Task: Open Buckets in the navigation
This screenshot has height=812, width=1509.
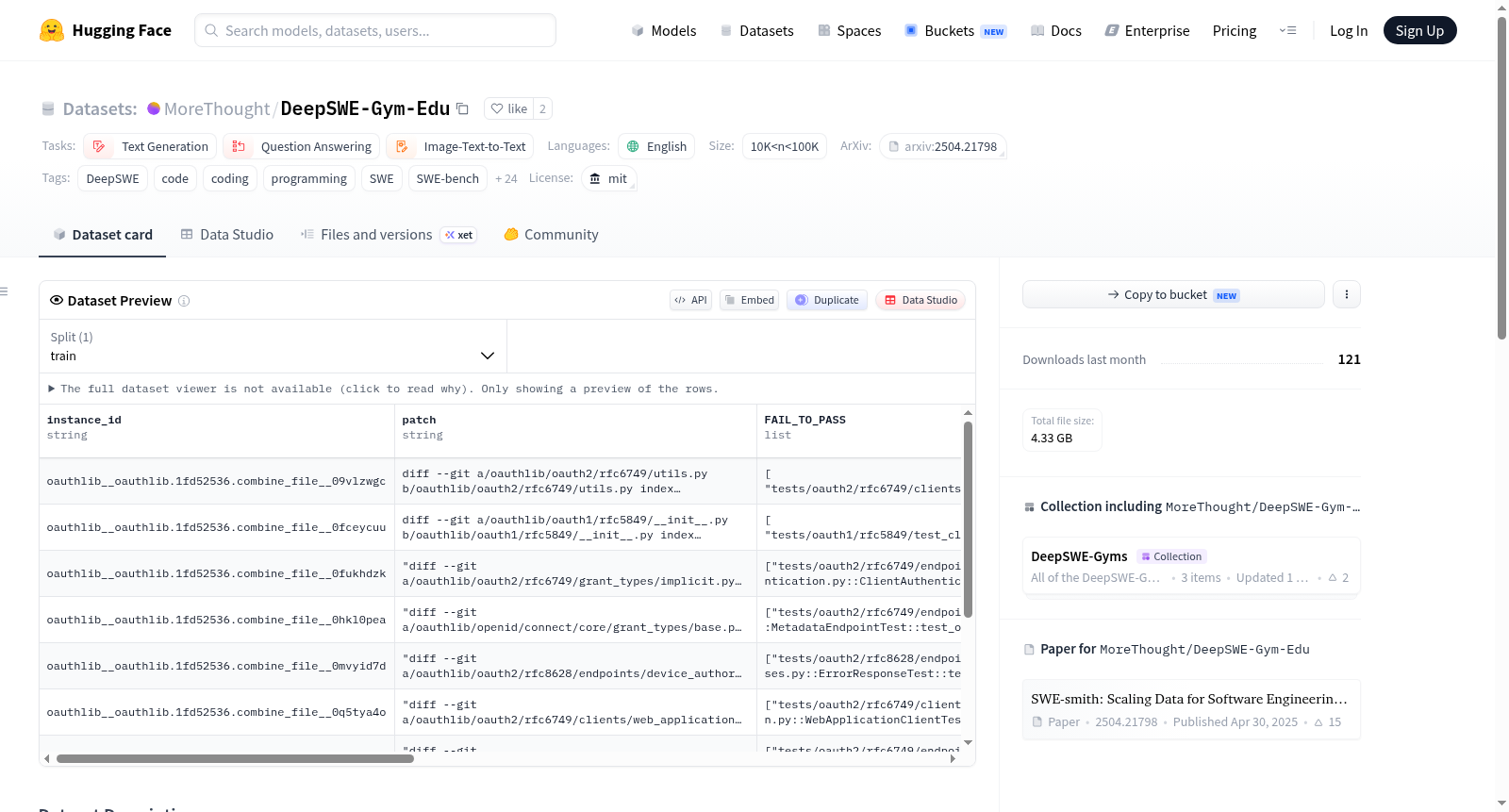Action: click(955, 30)
